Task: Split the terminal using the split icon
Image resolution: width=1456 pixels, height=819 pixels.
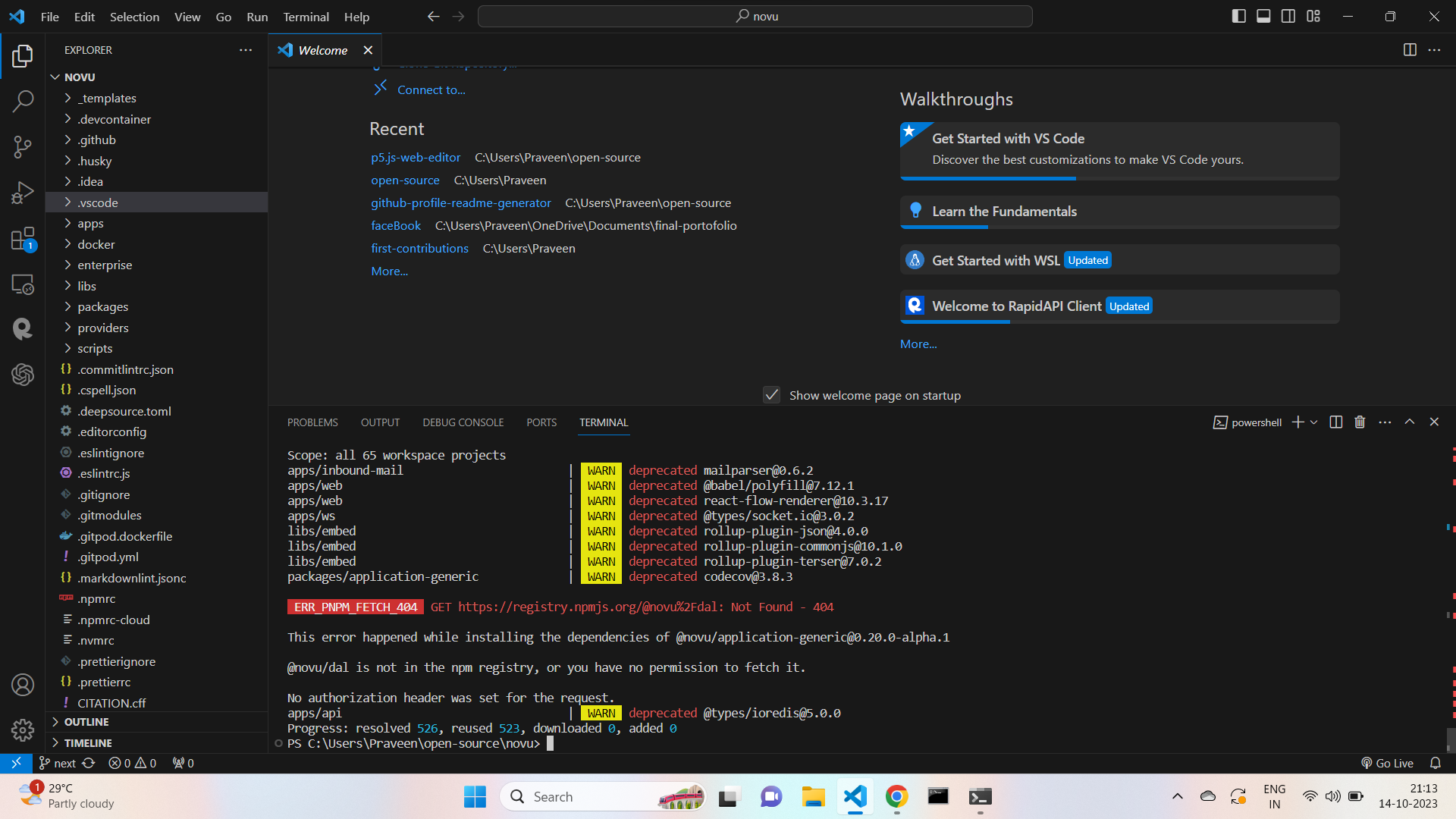Action: [x=1335, y=422]
